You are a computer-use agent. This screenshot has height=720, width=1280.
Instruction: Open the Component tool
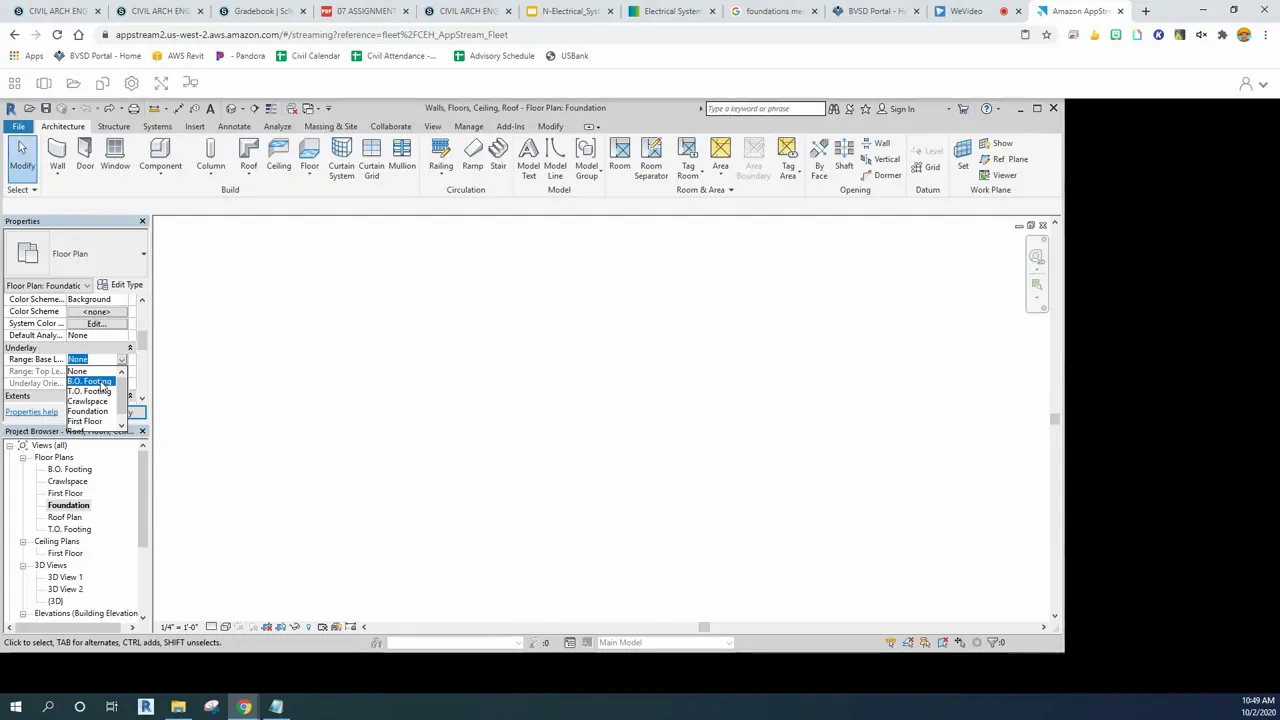pos(160,155)
